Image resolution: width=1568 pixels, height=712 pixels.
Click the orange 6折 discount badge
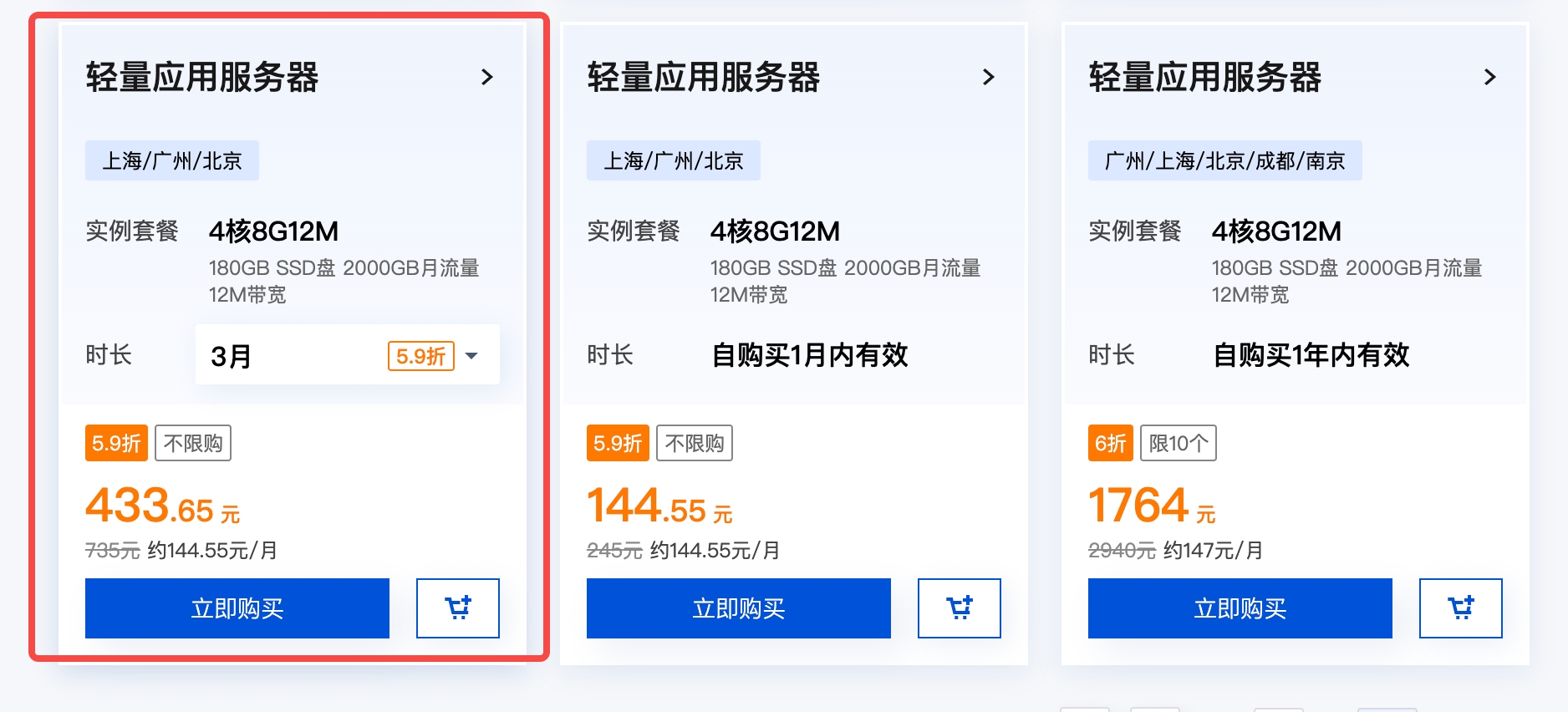[1110, 443]
